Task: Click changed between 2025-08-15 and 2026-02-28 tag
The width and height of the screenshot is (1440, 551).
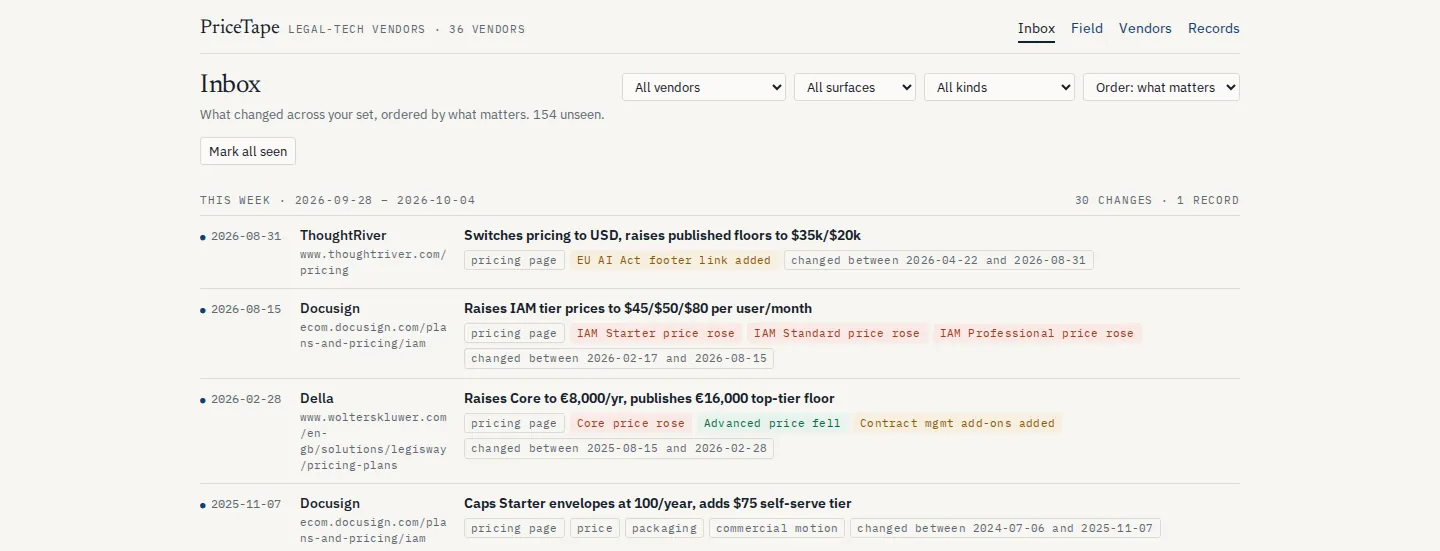Action: [x=619, y=448]
